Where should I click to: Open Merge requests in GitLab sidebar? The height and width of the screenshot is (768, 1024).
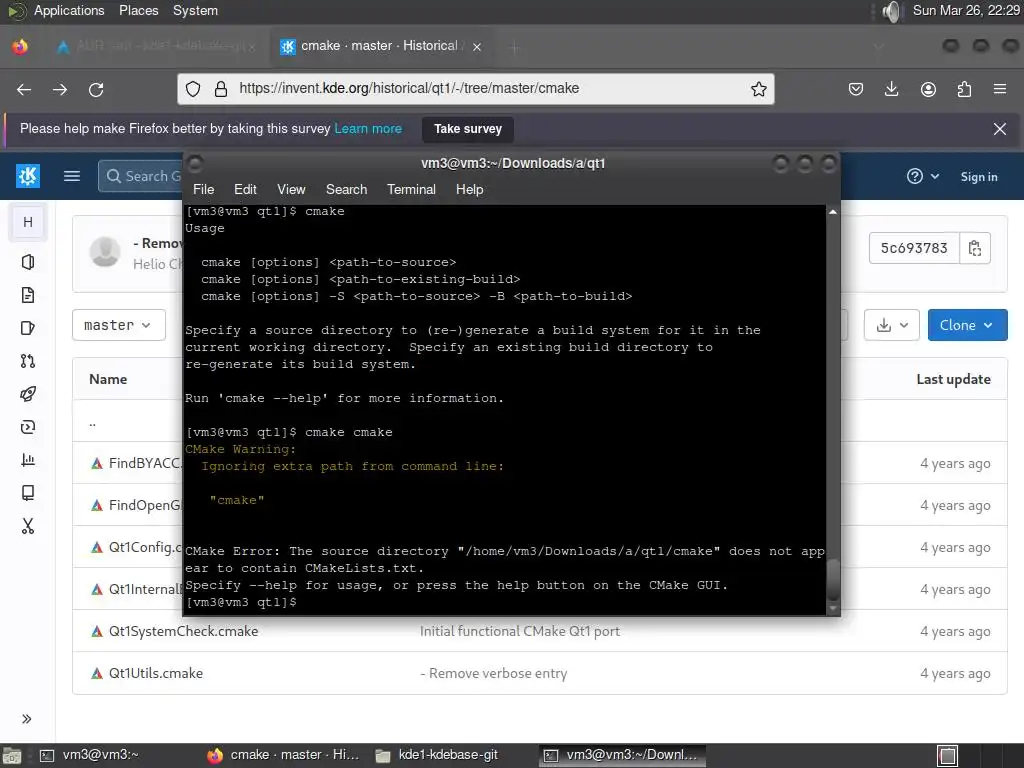click(x=27, y=360)
